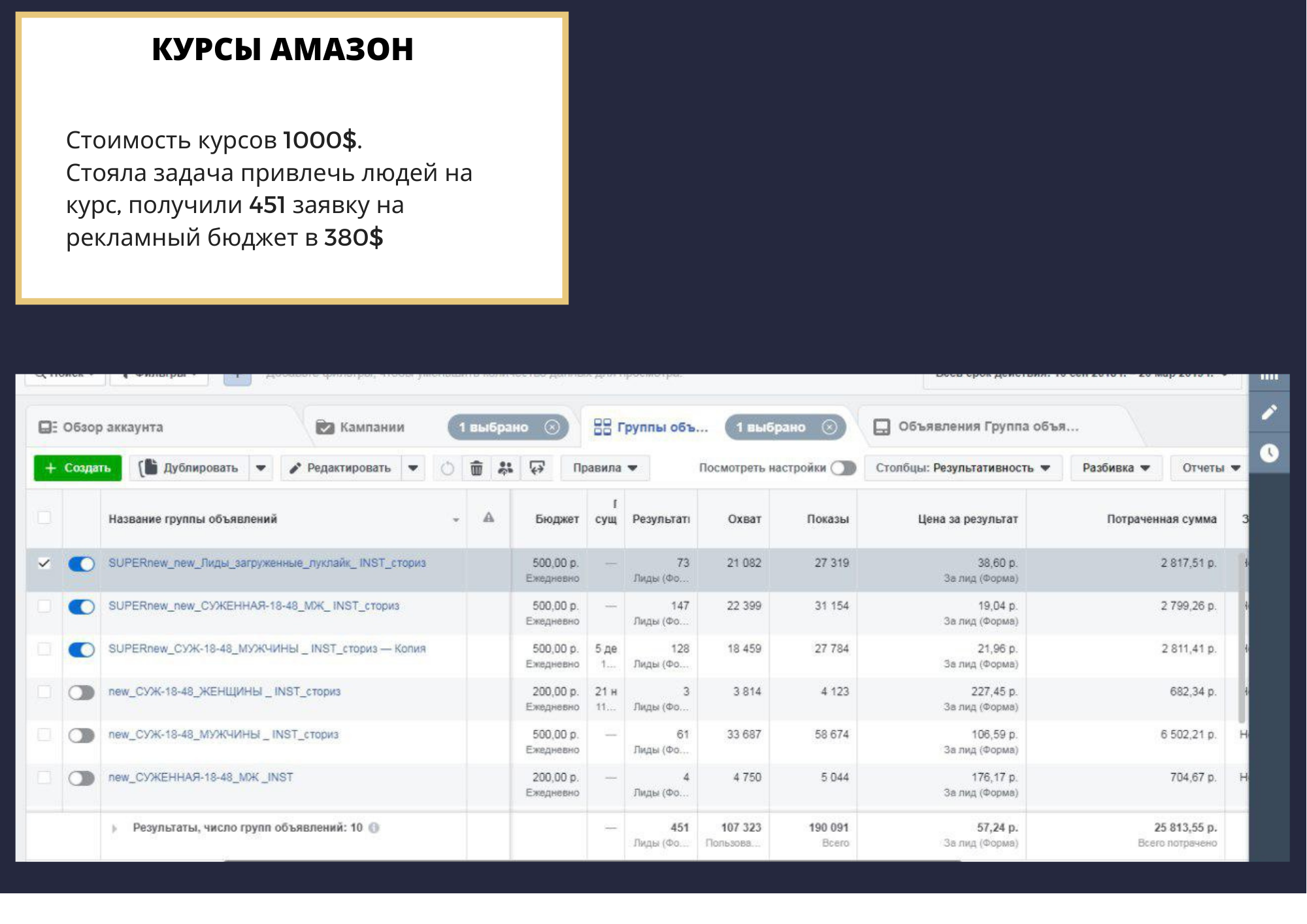Click the trash delete icon in toolbar
The width and height of the screenshot is (1307, 924).
476,468
